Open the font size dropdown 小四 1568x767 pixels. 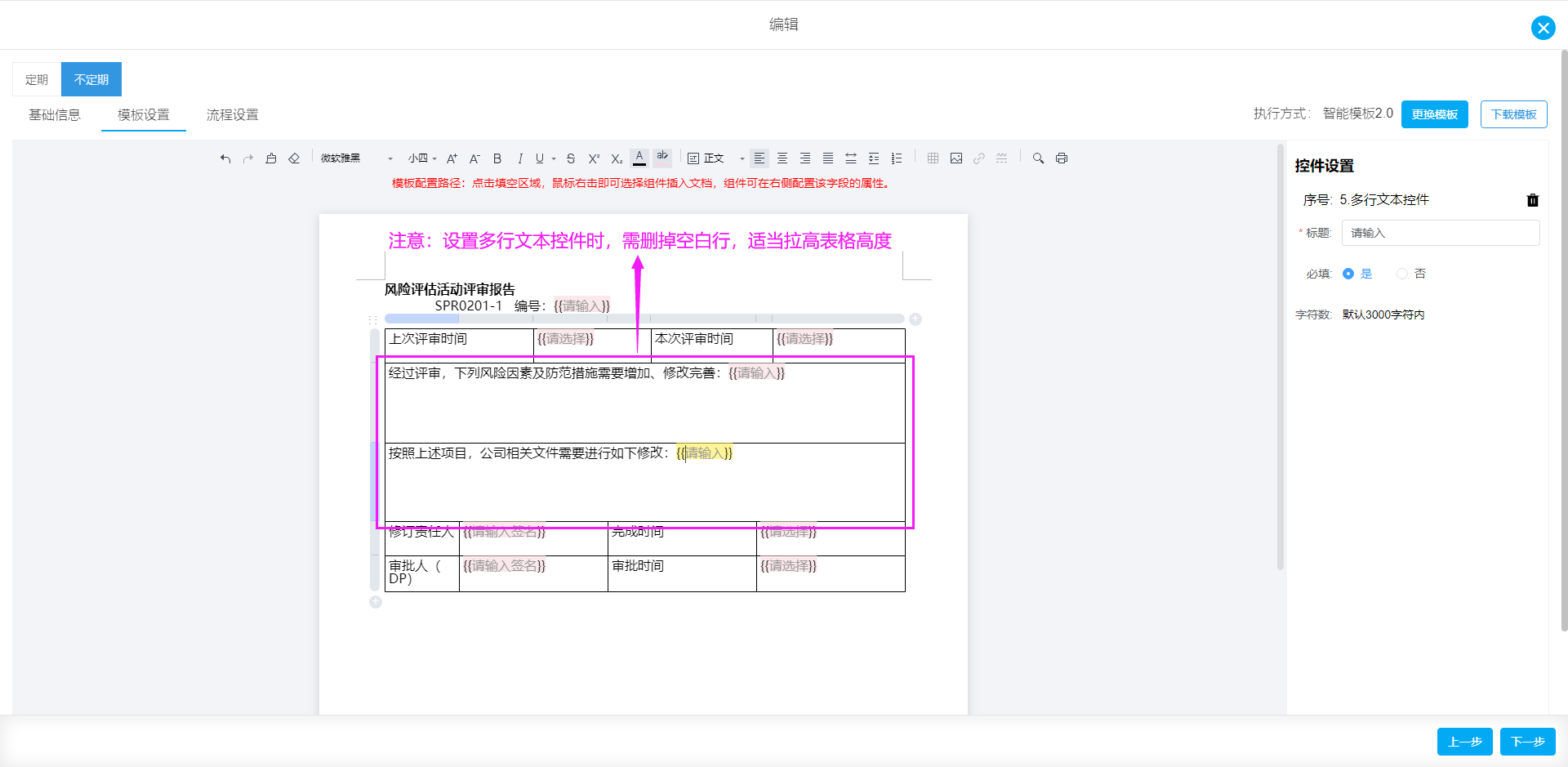pyautogui.click(x=423, y=158)
